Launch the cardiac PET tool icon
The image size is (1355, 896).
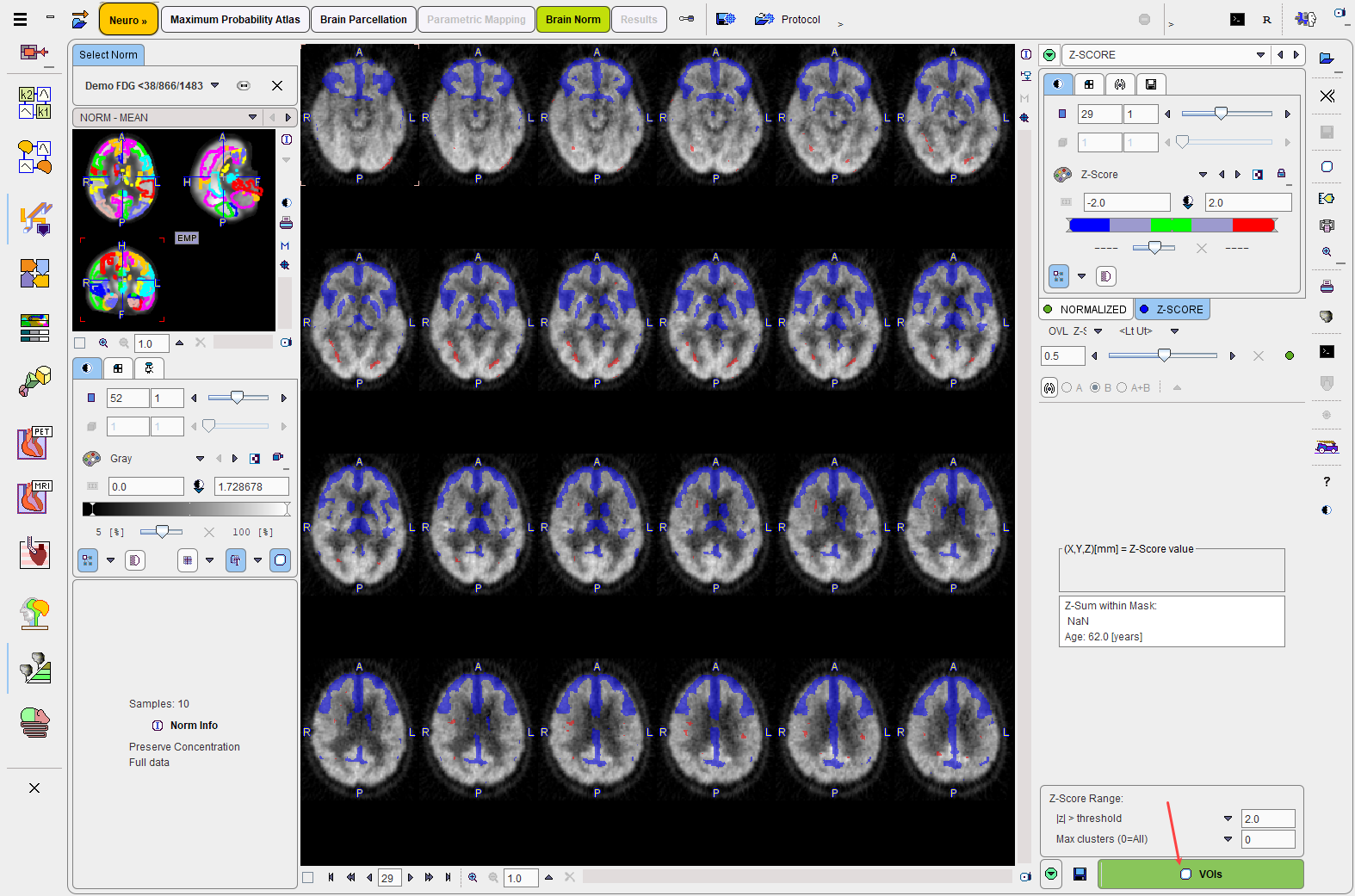click(35, 442)
